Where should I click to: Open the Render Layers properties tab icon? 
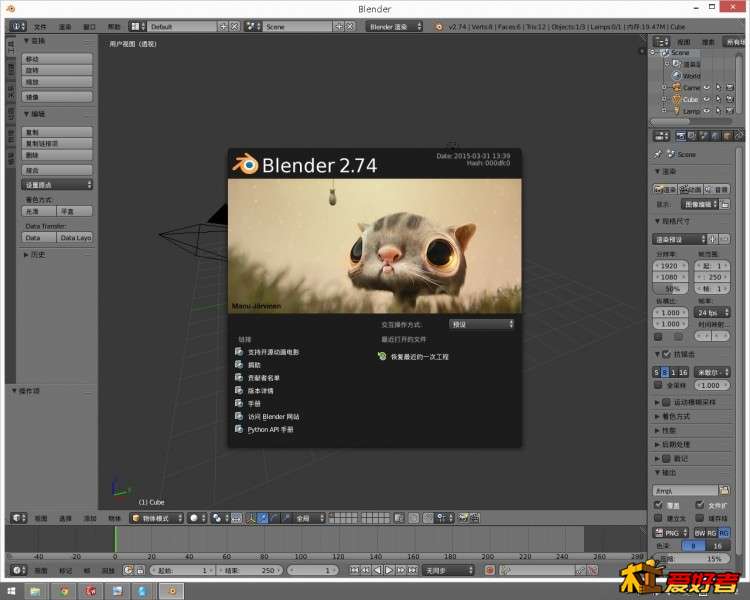[x=692, y=136]
